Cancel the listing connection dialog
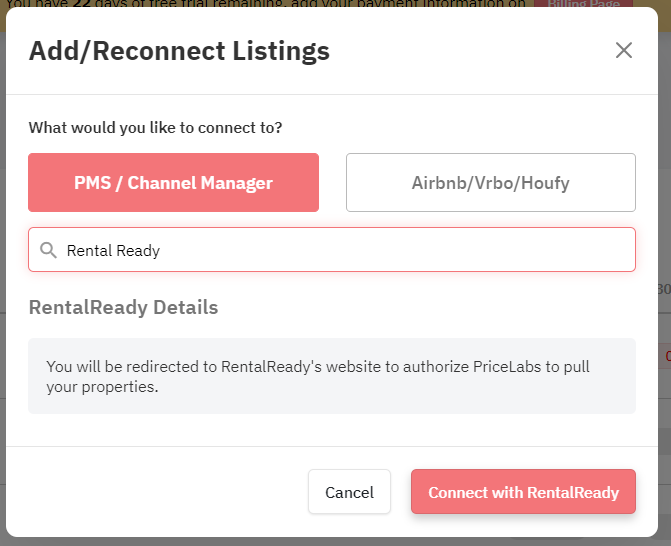 tap(349, 492)
